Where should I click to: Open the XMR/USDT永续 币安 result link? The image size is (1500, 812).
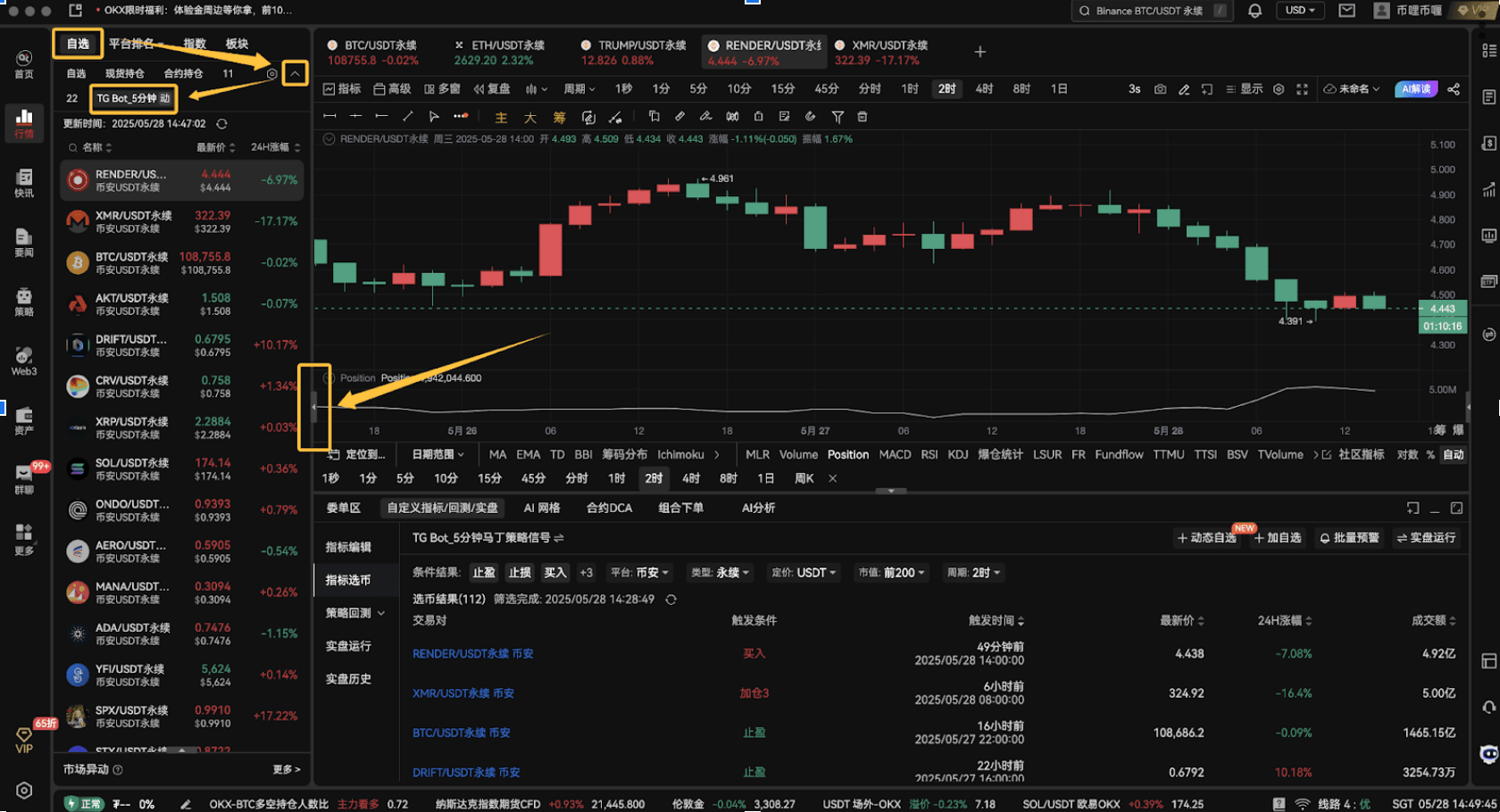click(463, 693)
